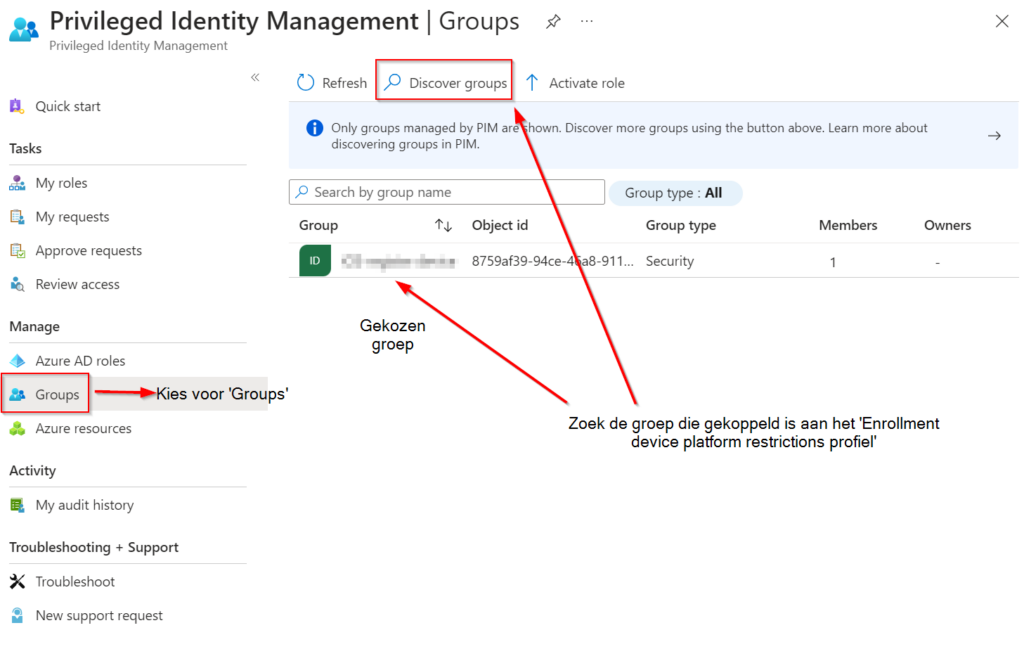This screenshot has height=668, width=1024.
Task: Open the Group type : All filter
Action: tap(675, 193)
